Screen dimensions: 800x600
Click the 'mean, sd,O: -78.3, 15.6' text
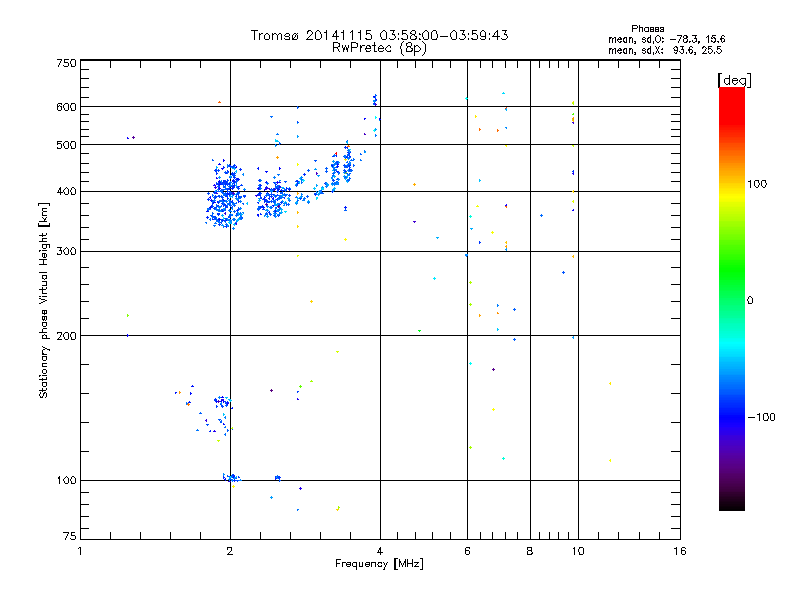(x=666, y=39)
